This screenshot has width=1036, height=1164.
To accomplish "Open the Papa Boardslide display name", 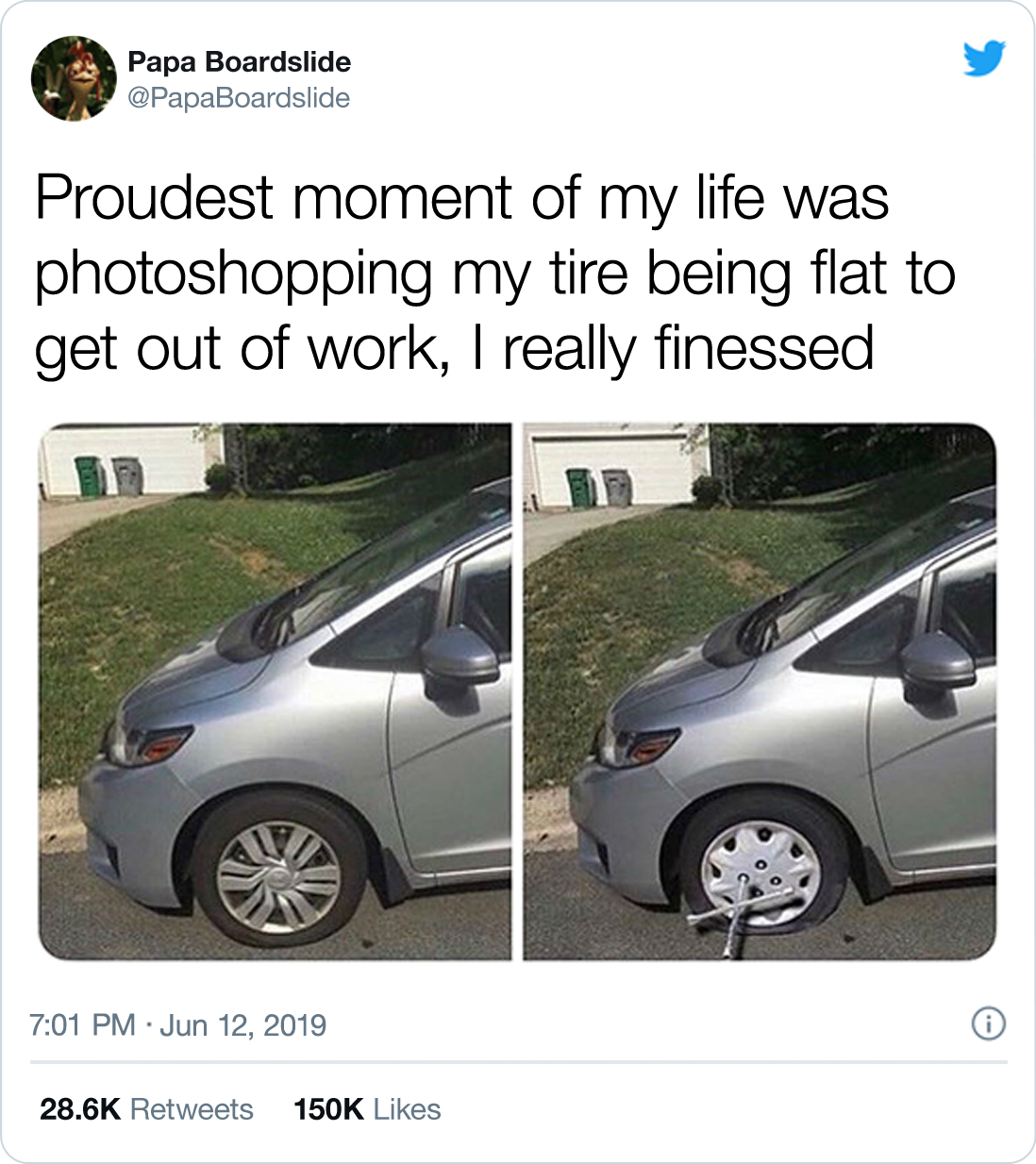I will tap(239, 62).
